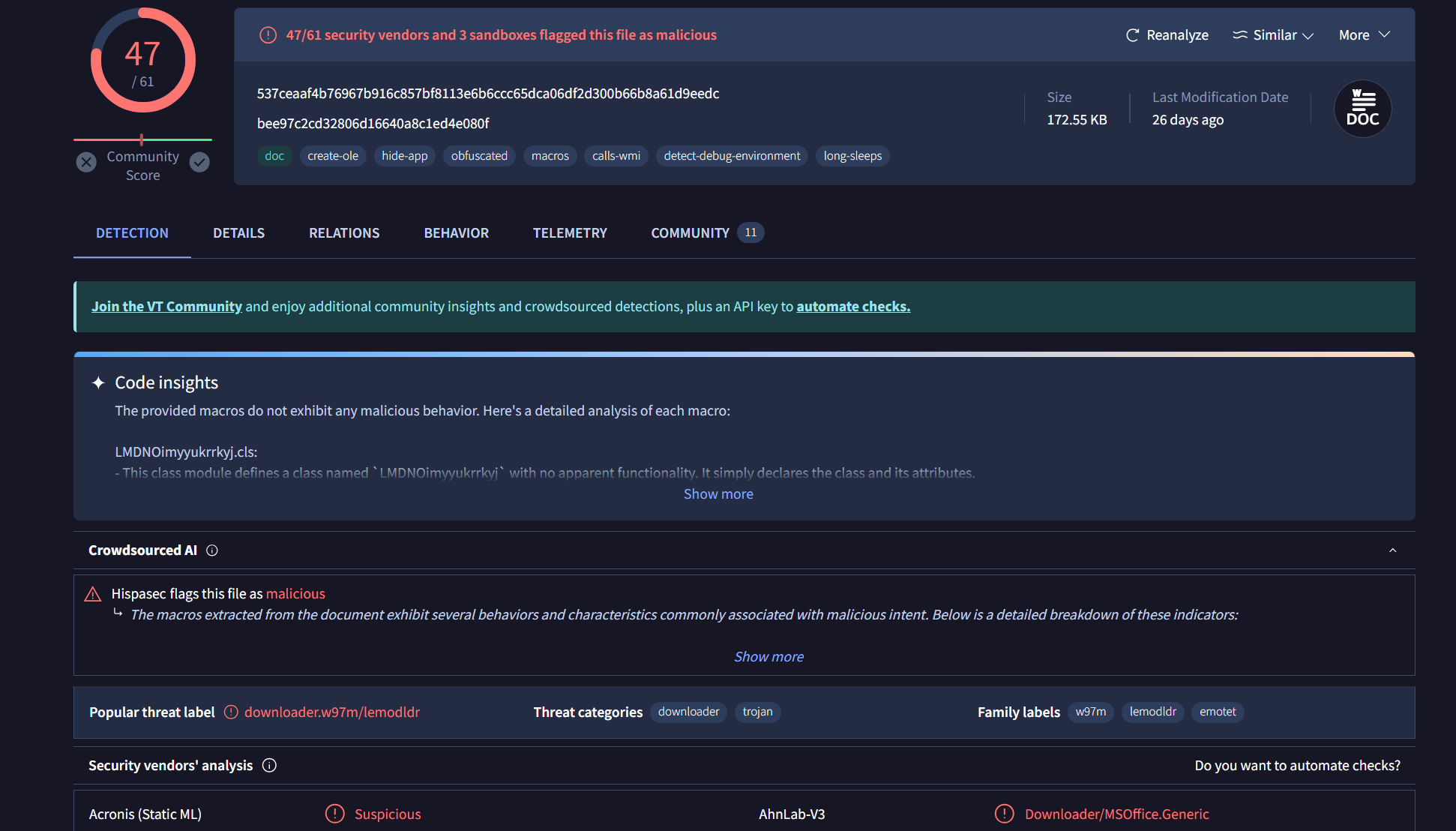This screenshot has width=1456, height=831.
Task: Click Join the VT Community link
Action: coord(166,307)
